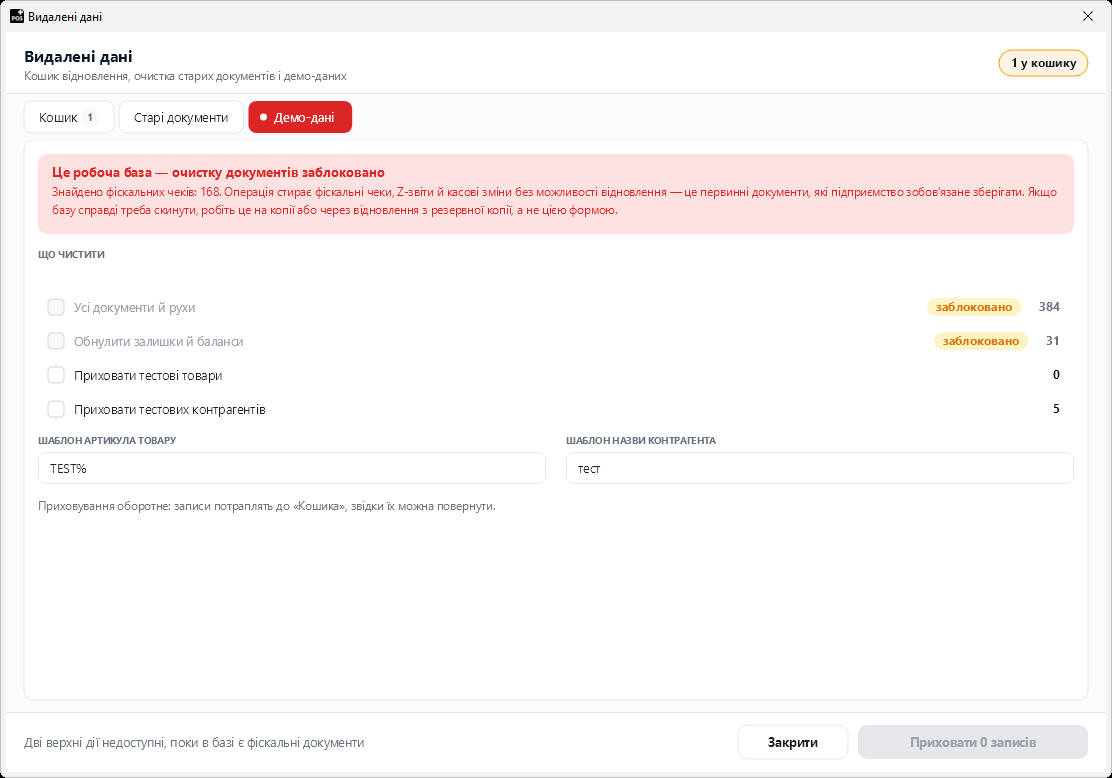Check 'Приховати тестових контрагентів' option
Screen dimensions: 1112x778
click(56, 409)
